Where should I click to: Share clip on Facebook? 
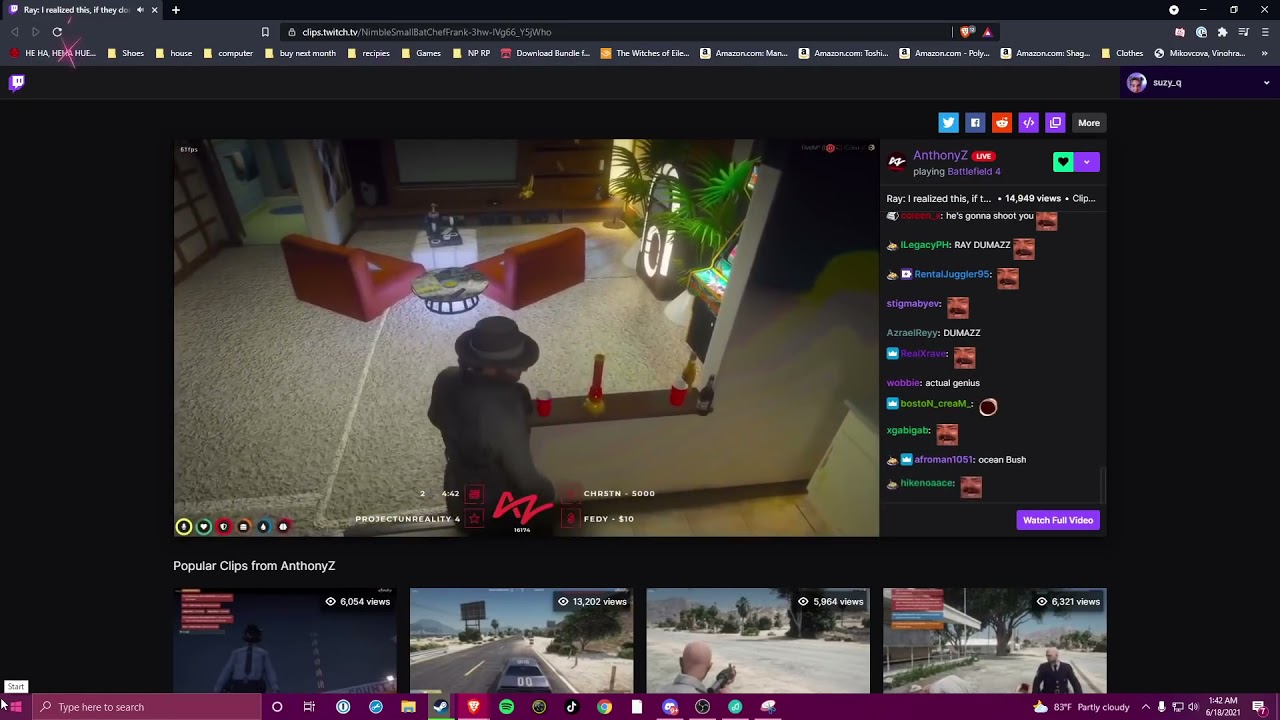tap(975, 123)
